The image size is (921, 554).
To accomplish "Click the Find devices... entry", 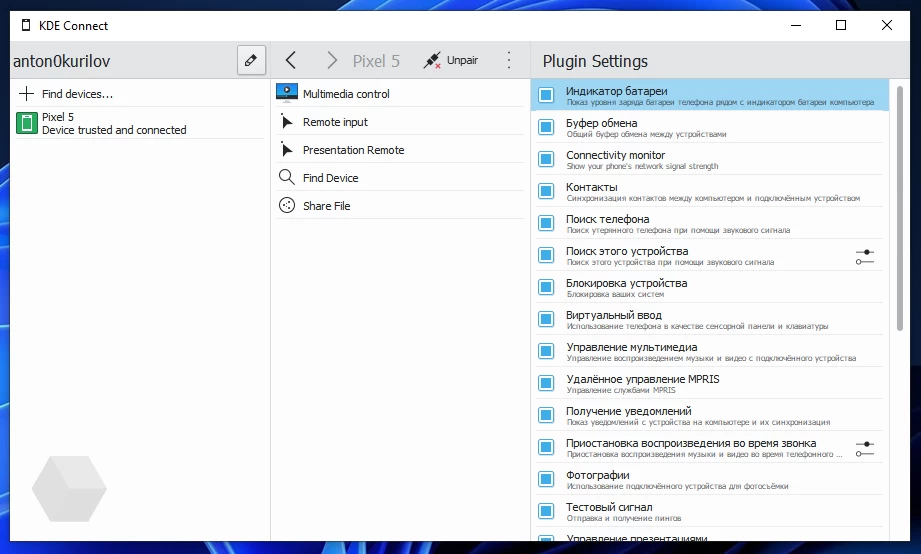I will tap(77, 94).
